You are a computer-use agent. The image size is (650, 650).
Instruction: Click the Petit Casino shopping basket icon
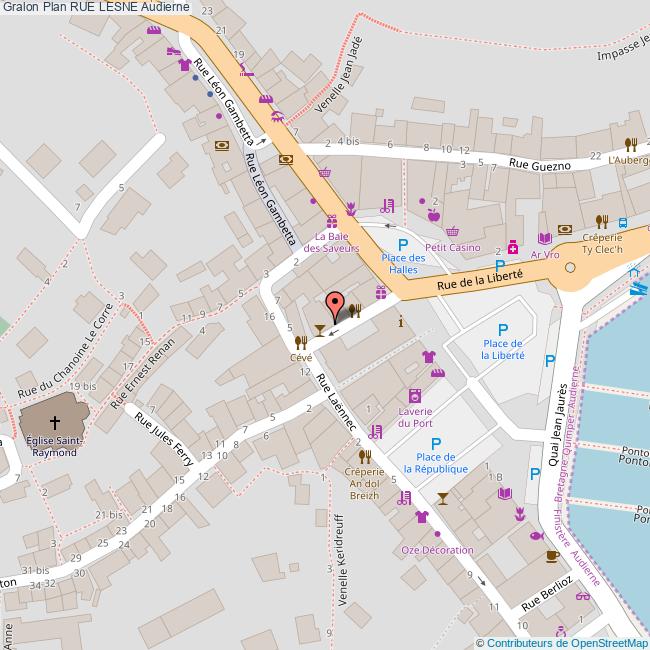pos(452,230)
